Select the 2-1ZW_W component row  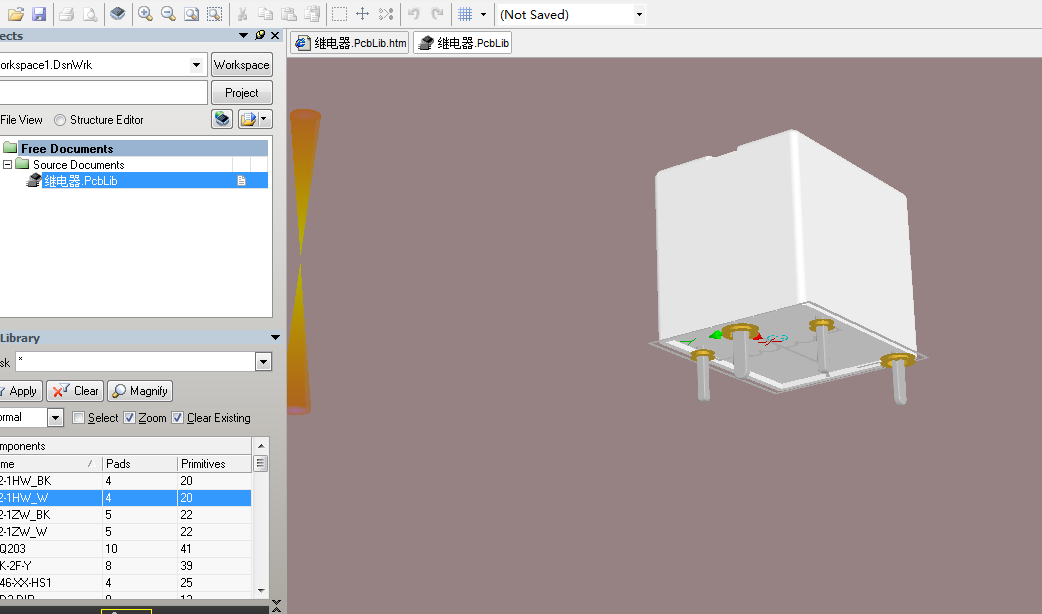(126, 532)
